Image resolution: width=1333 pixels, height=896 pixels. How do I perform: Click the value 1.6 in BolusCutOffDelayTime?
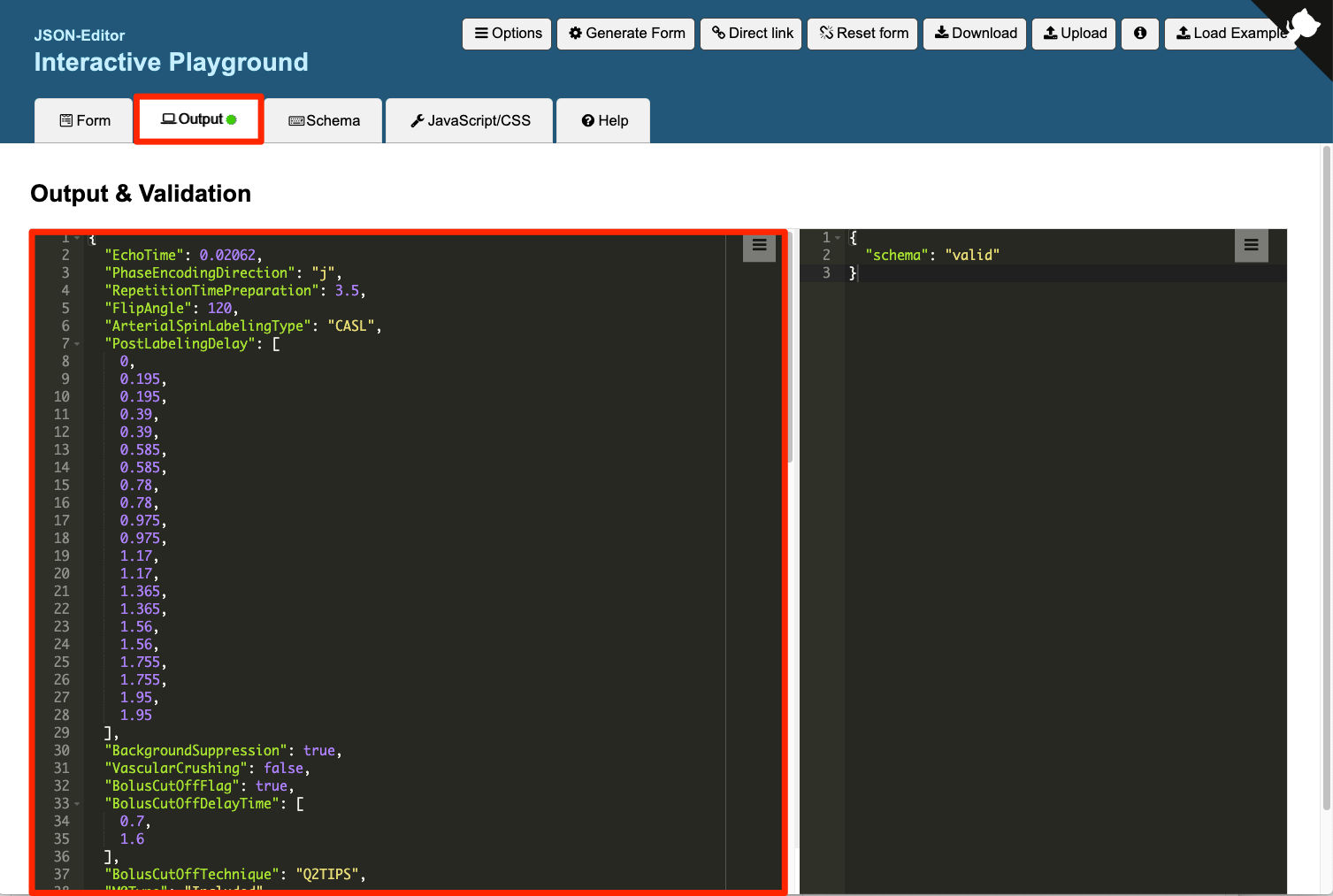click(x=132, y=839)
